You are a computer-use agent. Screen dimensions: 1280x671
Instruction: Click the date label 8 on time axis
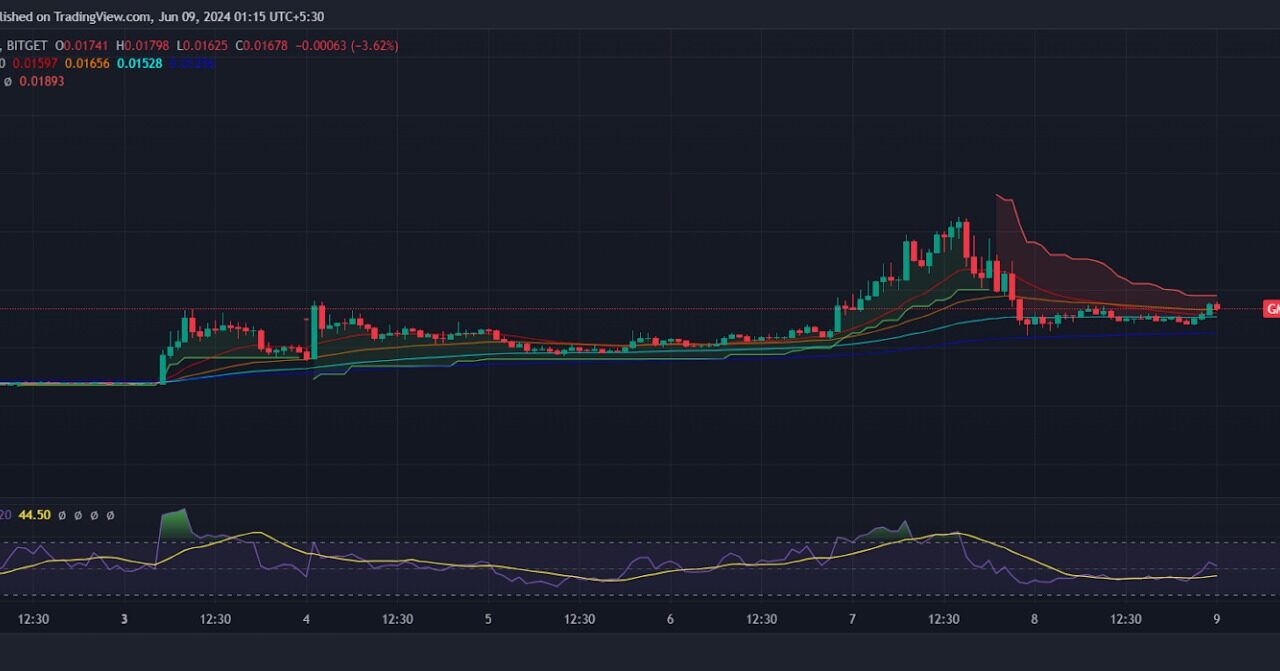pos(1034,619)
